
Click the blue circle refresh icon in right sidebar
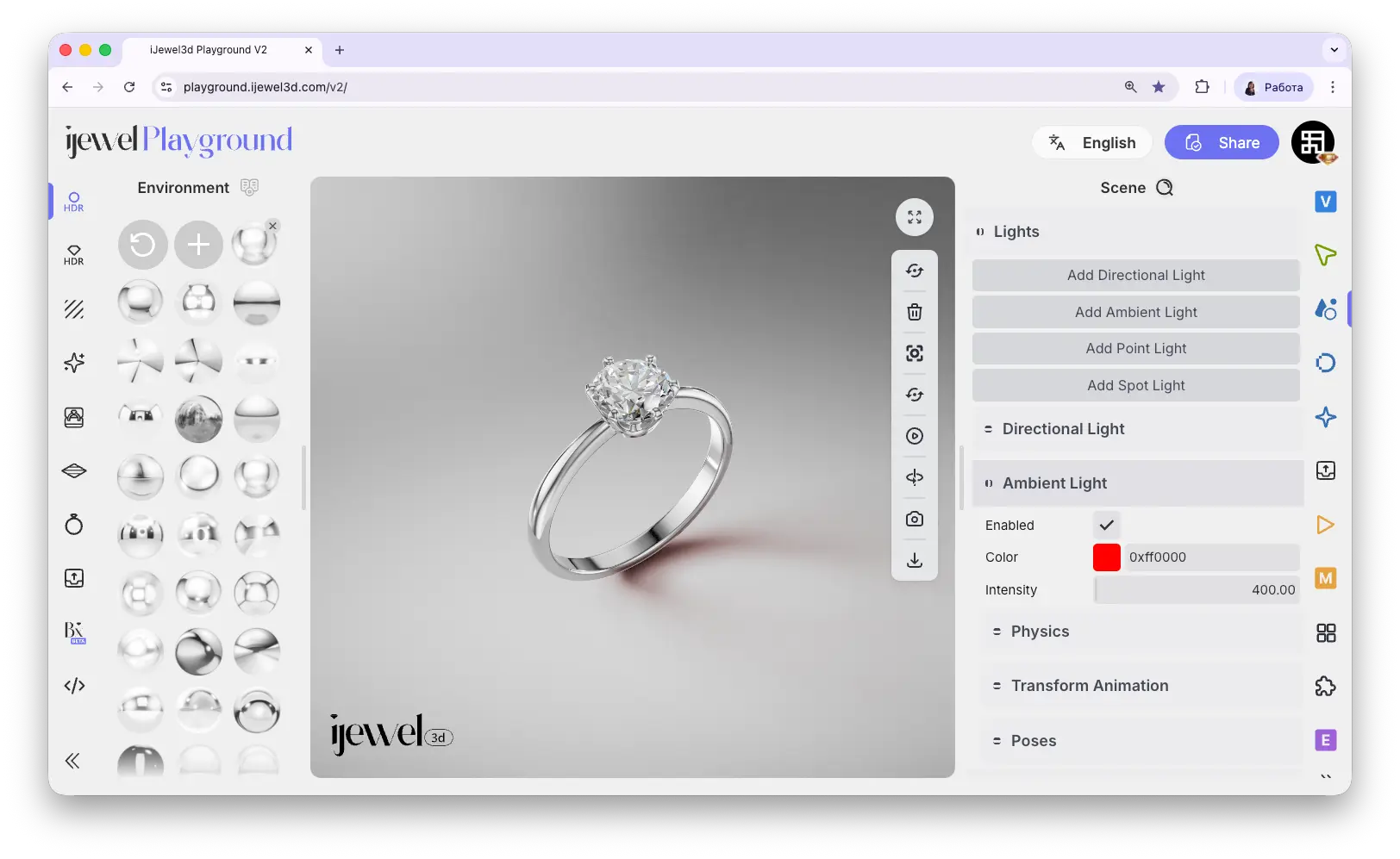(x=1326, y=363)
